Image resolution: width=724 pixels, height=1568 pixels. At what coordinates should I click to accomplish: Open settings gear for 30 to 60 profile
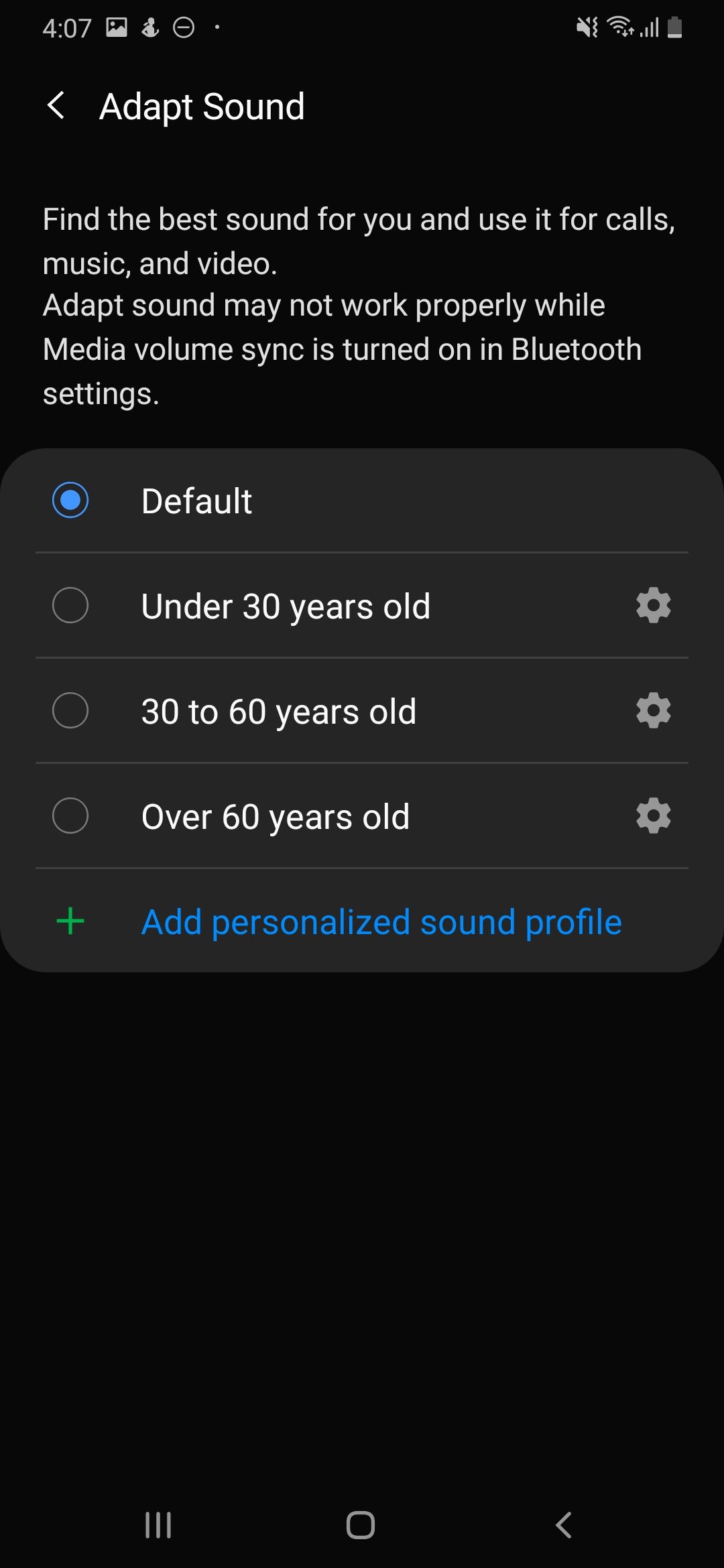pos(653,710)
